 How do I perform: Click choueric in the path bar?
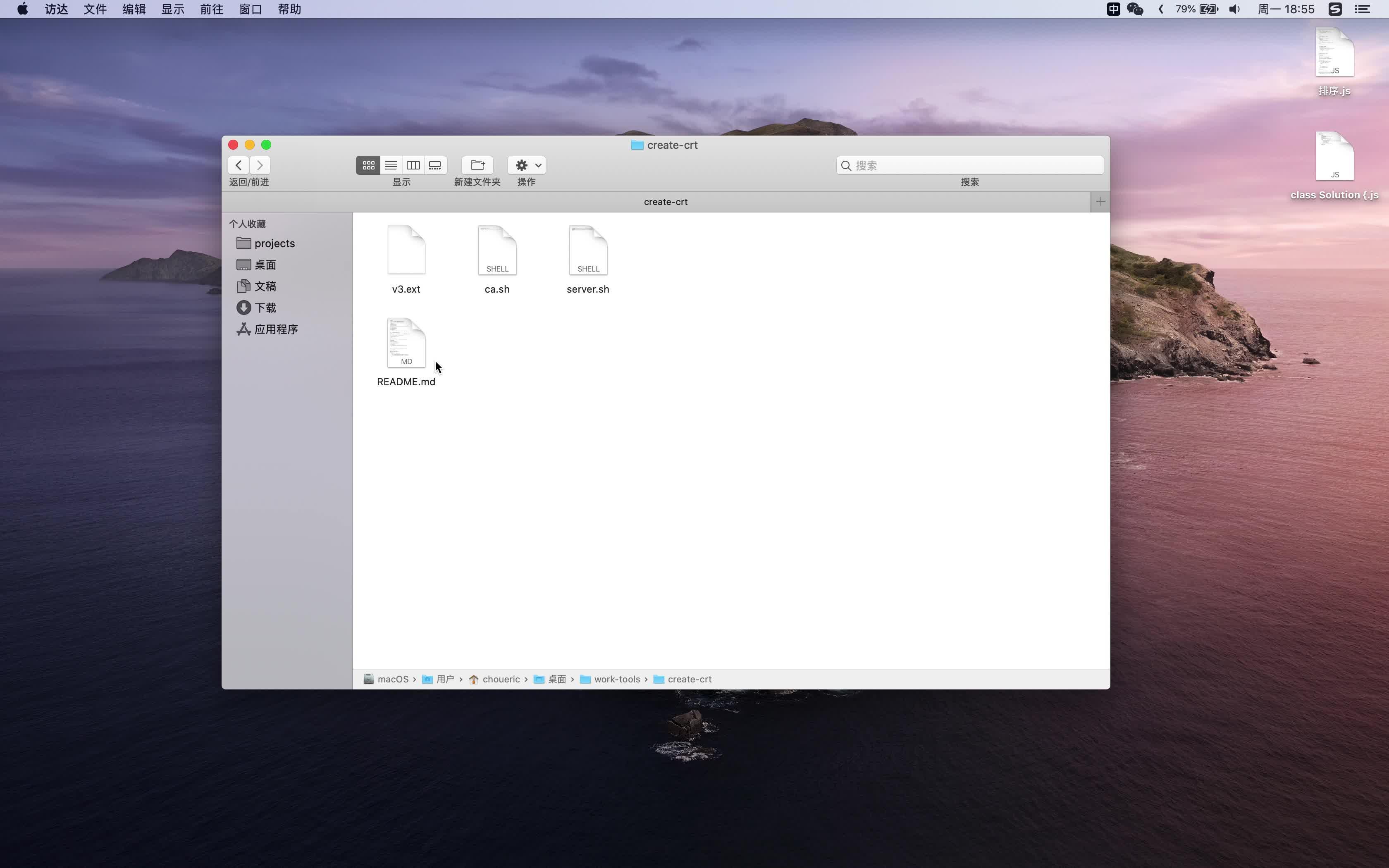click(x=494, y=679)
